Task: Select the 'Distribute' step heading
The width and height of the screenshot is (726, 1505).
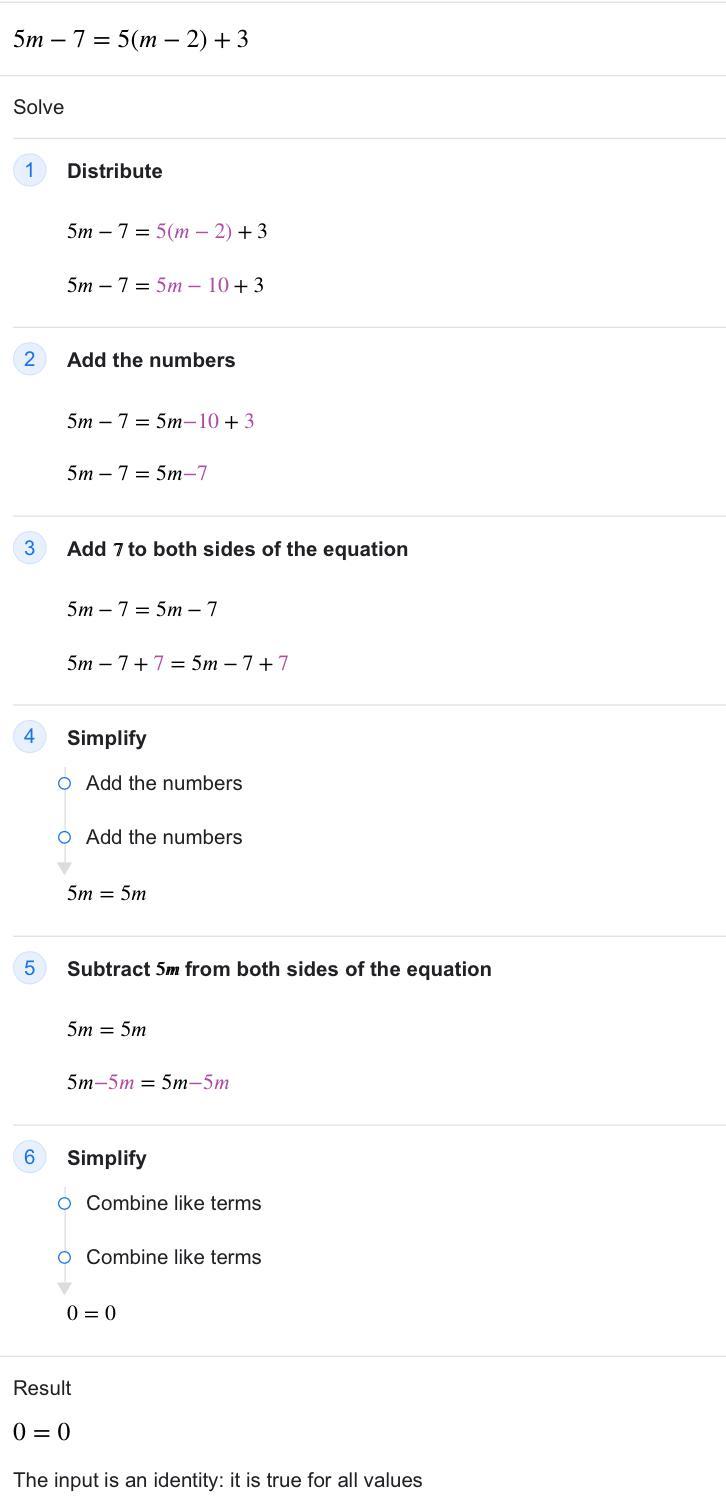Action: point(114,171)
